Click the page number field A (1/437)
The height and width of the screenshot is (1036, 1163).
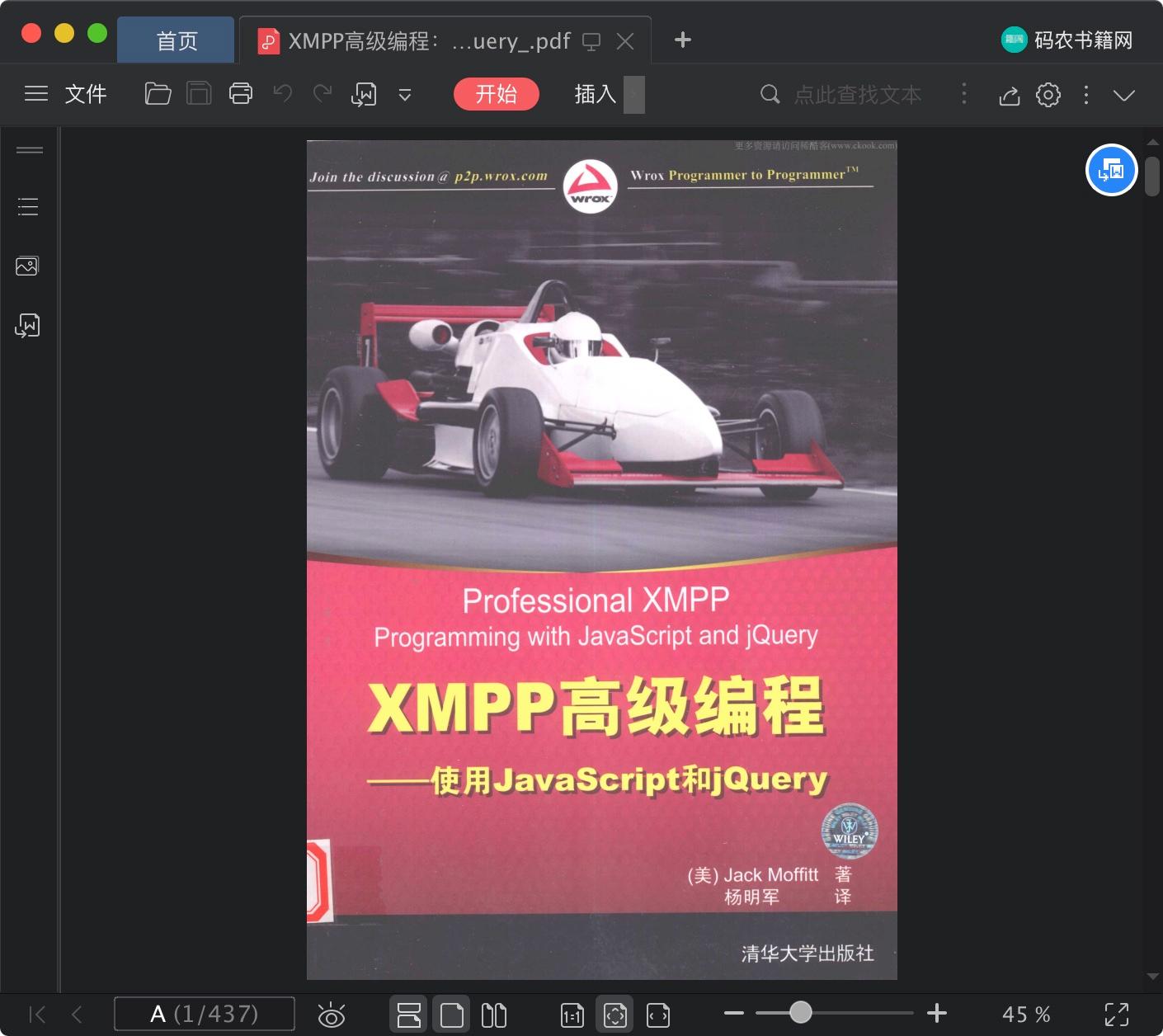click(x=205, y=1014)
